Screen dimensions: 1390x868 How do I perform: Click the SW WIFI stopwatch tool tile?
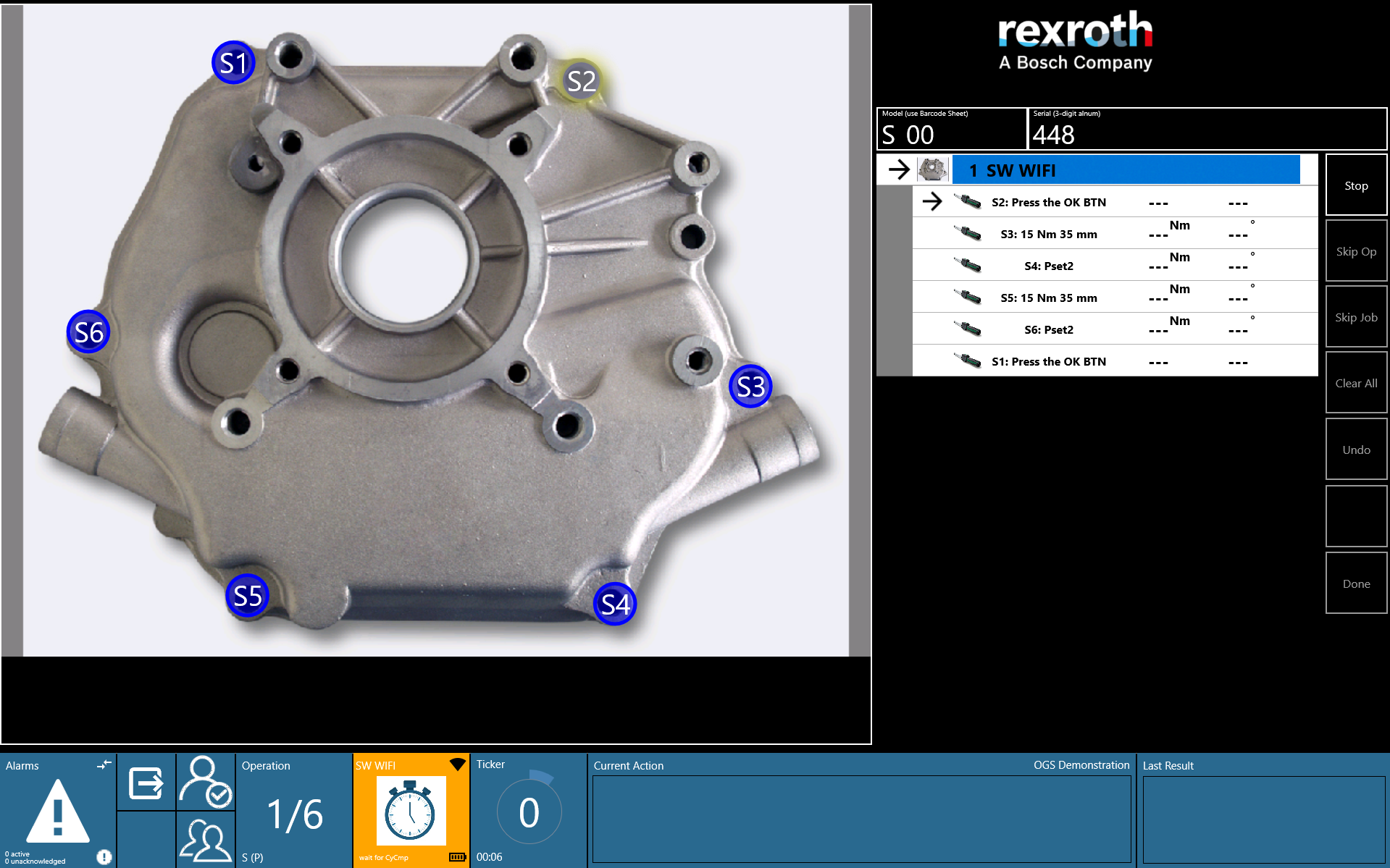(411, 810)
